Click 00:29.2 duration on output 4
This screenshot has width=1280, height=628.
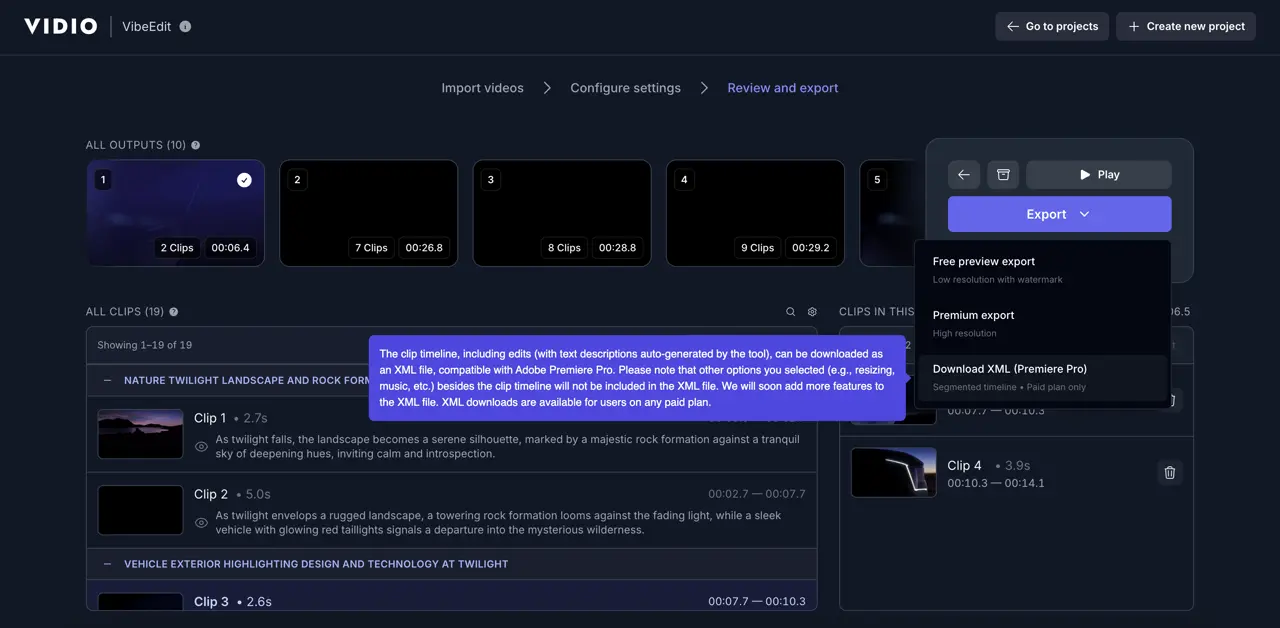811,248
